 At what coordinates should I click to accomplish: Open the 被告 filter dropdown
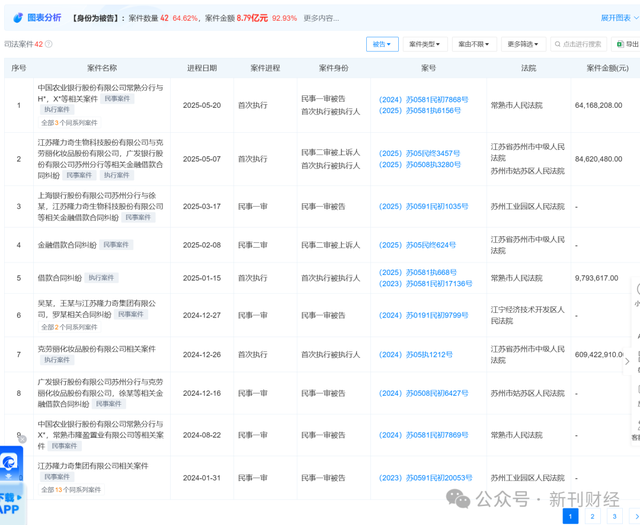382,44
